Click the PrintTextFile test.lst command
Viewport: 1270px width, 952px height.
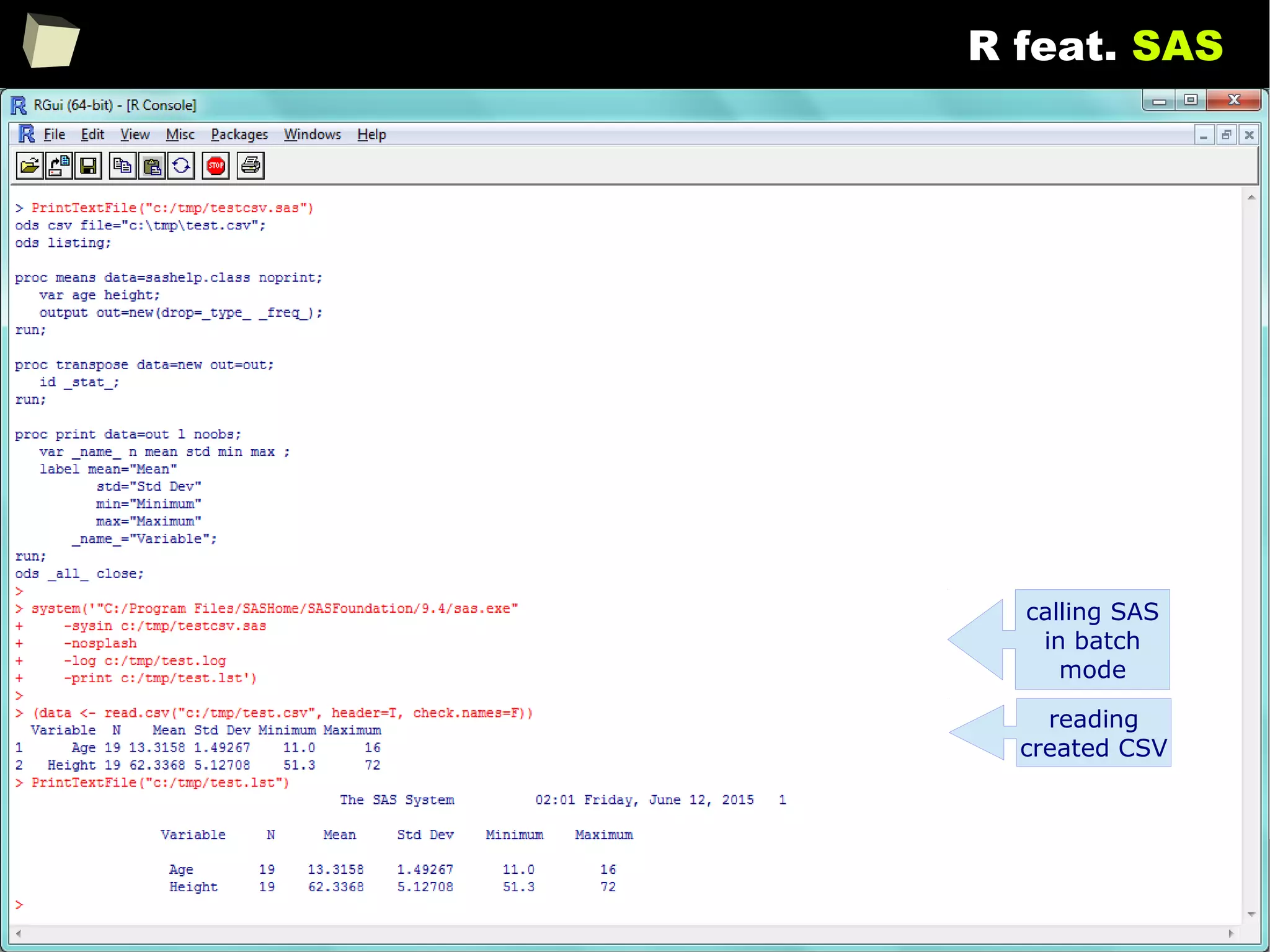point(153,783)
